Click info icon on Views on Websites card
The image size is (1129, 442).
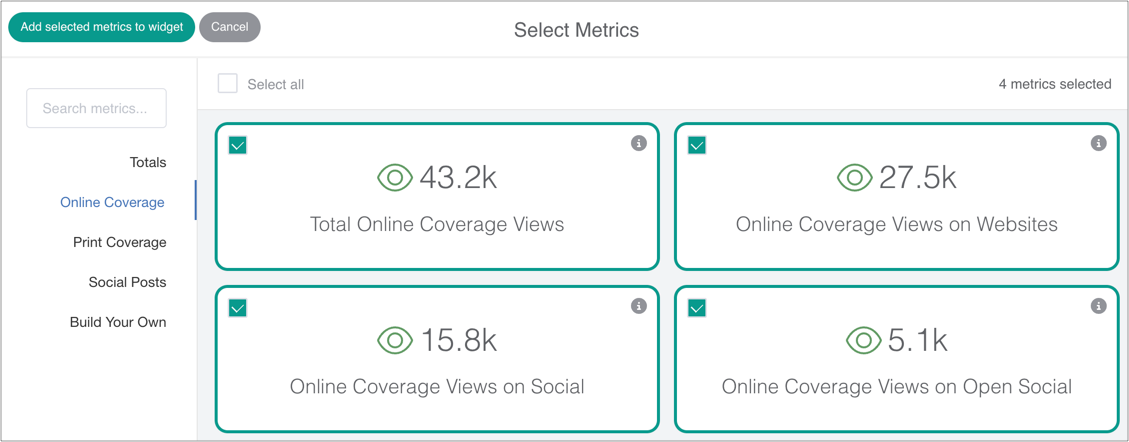click(1098, 144)
